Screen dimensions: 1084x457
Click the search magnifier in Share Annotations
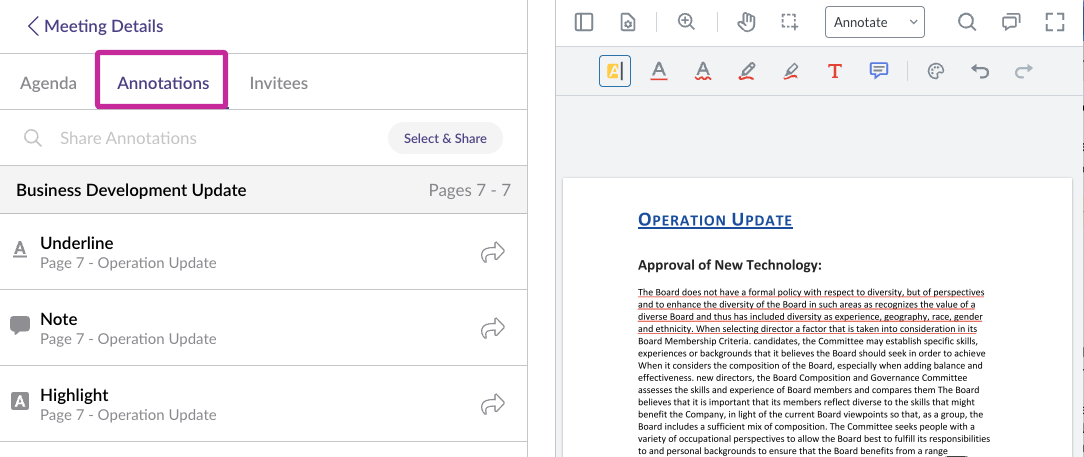pos(32,138)
